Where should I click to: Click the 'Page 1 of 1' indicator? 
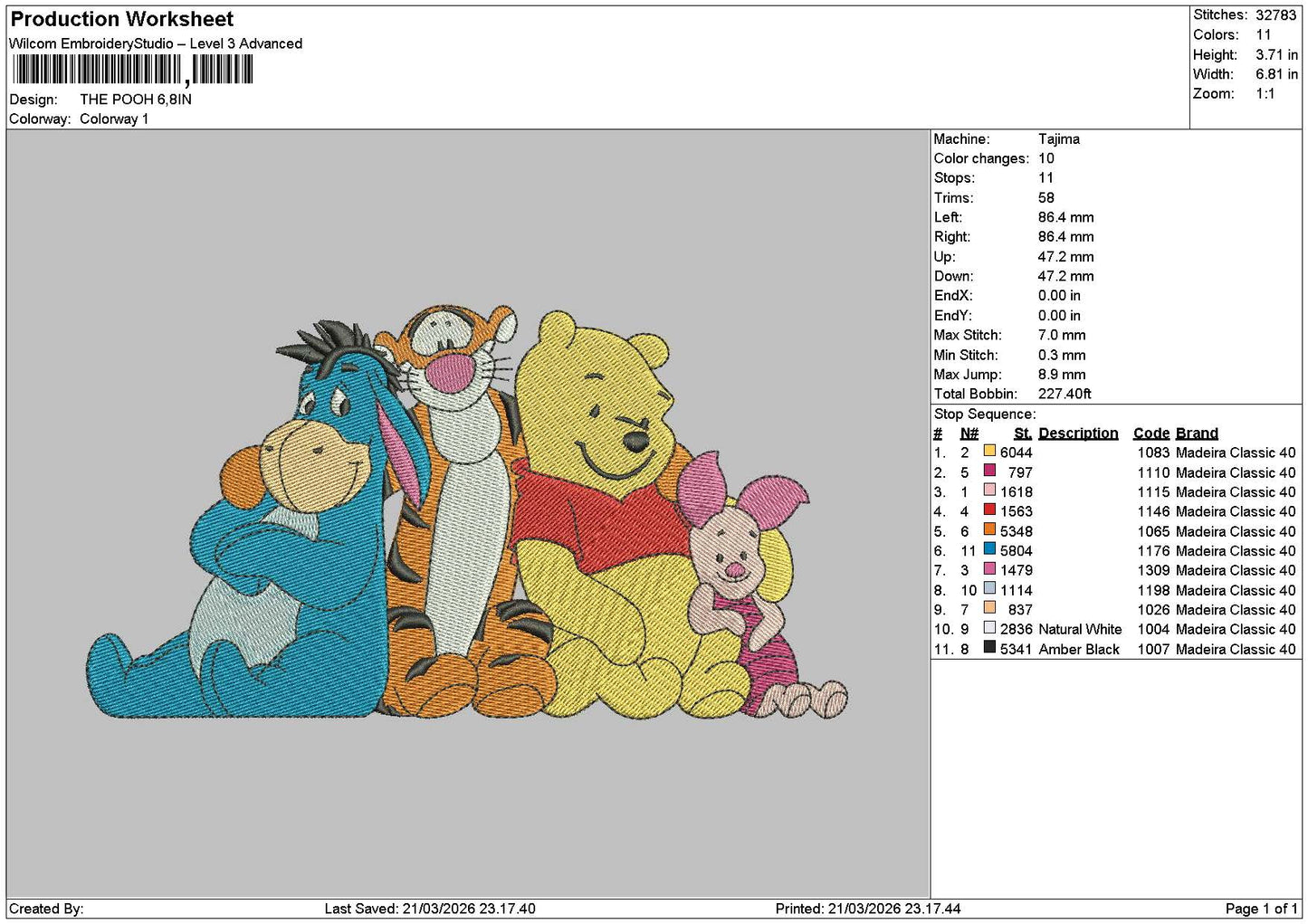tap(1262, 909)
